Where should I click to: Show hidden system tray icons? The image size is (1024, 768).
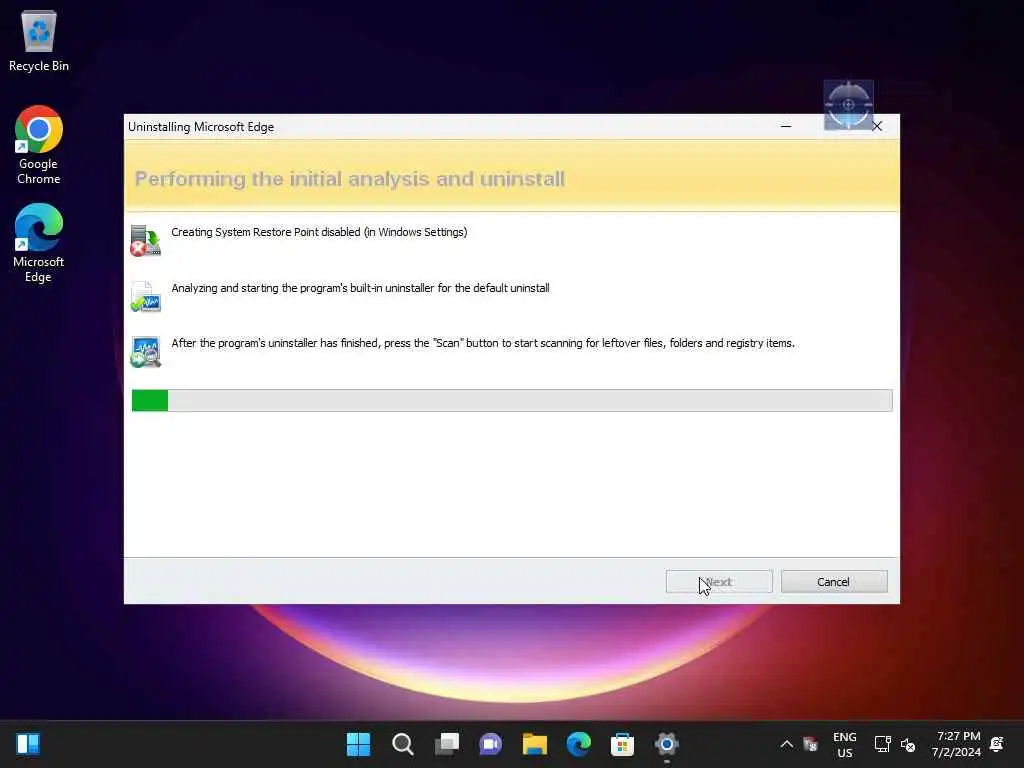coord(787,744)
